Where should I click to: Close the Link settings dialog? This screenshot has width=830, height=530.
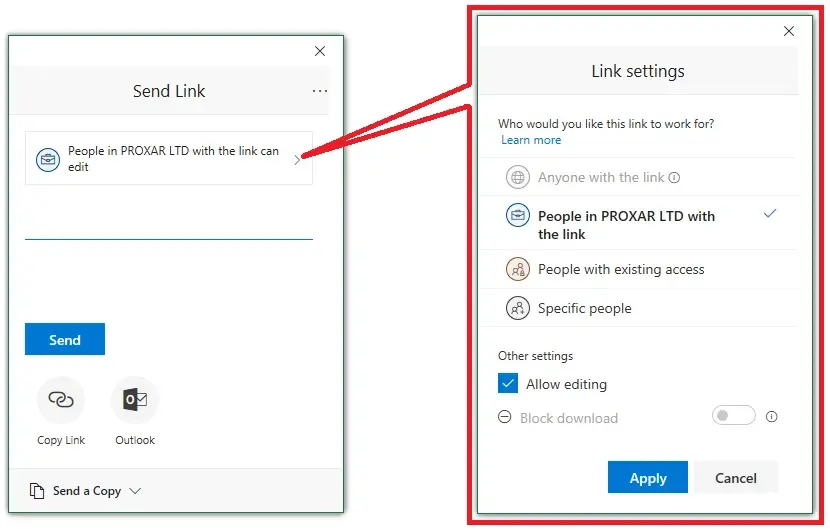coord(789,31)
